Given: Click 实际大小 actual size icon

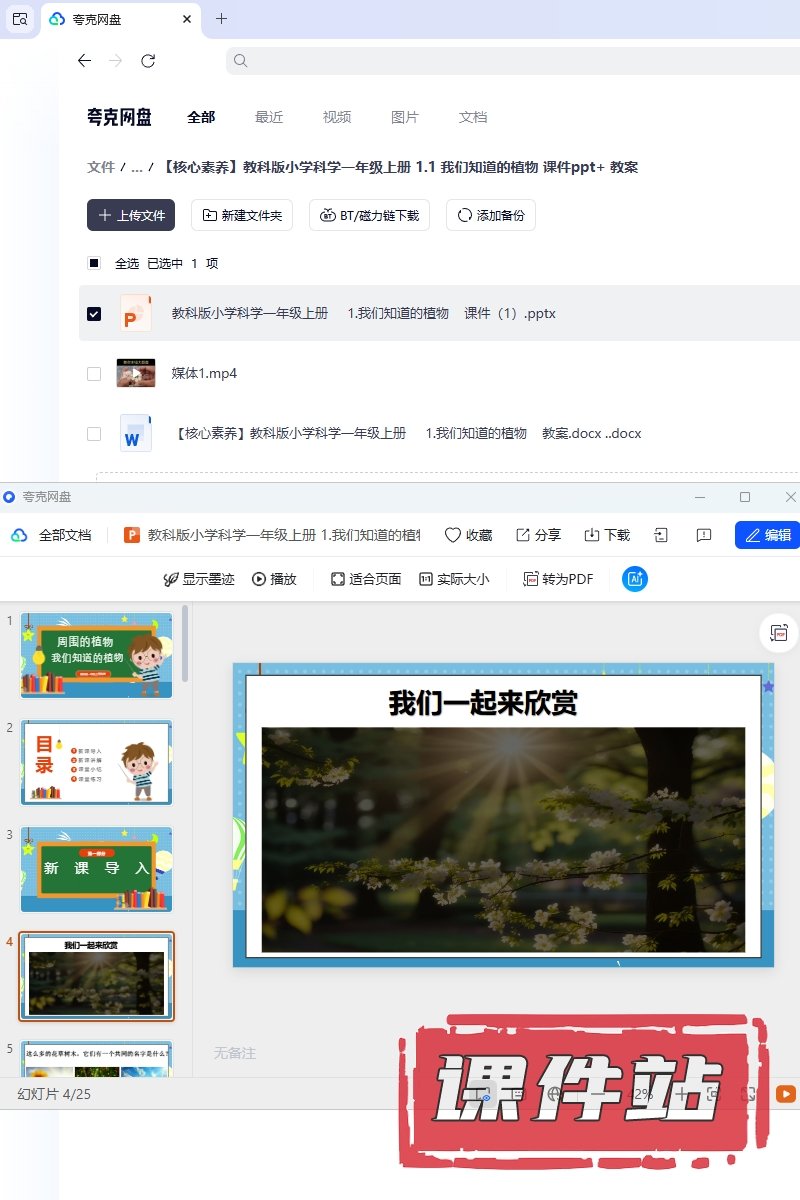Looking at the screenshot, I should 425,579.
